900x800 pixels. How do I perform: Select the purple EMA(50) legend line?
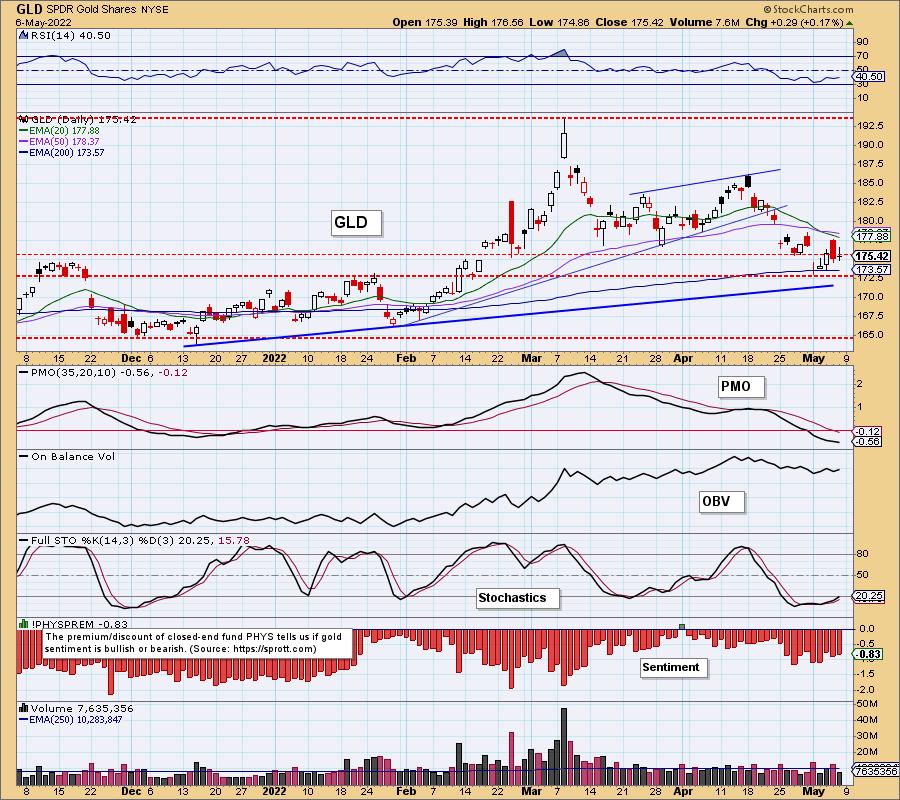click(24, 142)
